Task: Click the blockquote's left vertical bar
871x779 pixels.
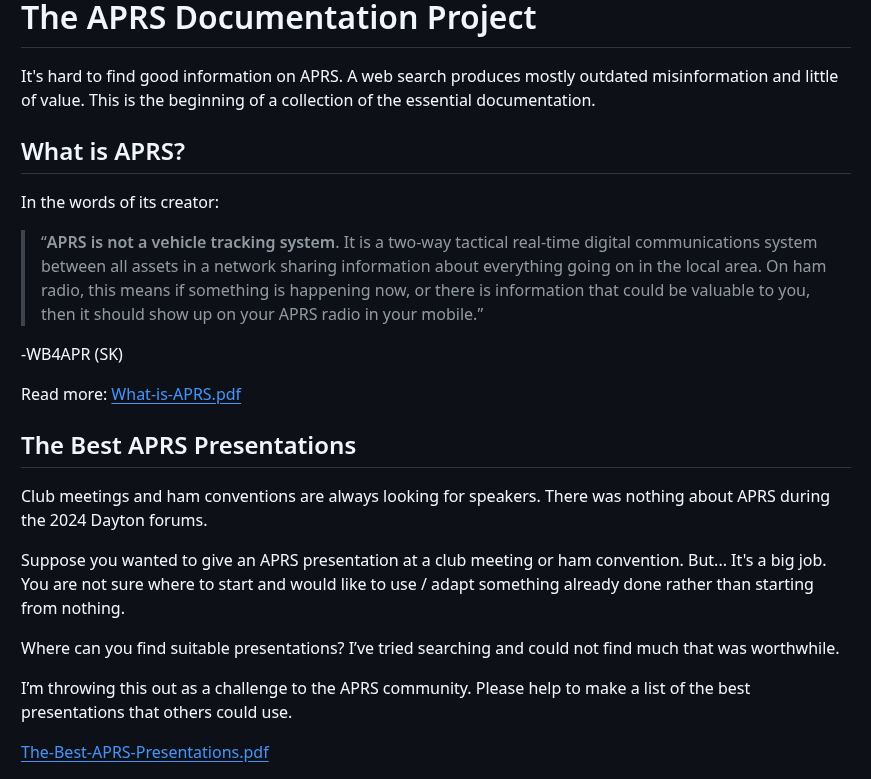Action: (x=23, y=278)
